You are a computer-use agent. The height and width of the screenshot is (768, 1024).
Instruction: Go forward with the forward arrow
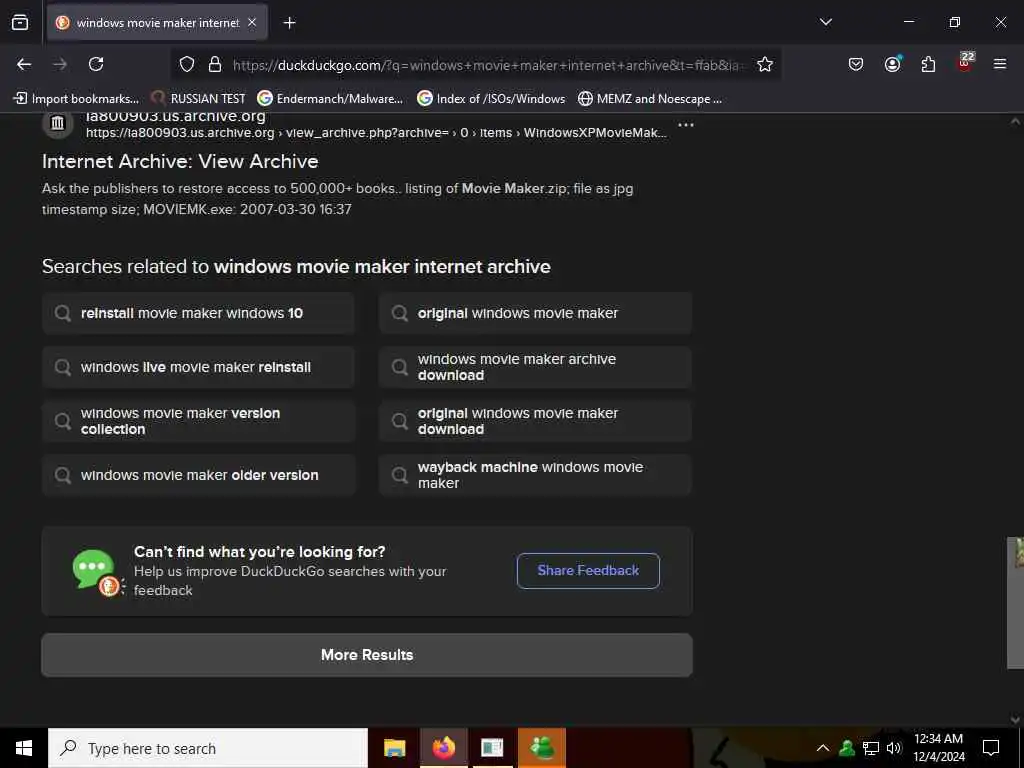tap(60, 64)
